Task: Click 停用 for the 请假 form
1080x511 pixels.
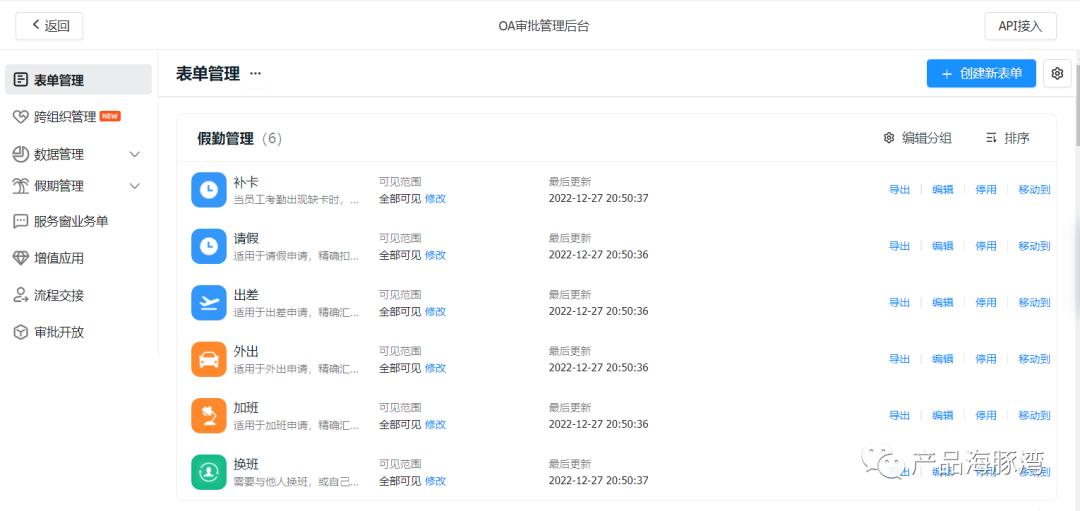Action: (x=986, y=246)
